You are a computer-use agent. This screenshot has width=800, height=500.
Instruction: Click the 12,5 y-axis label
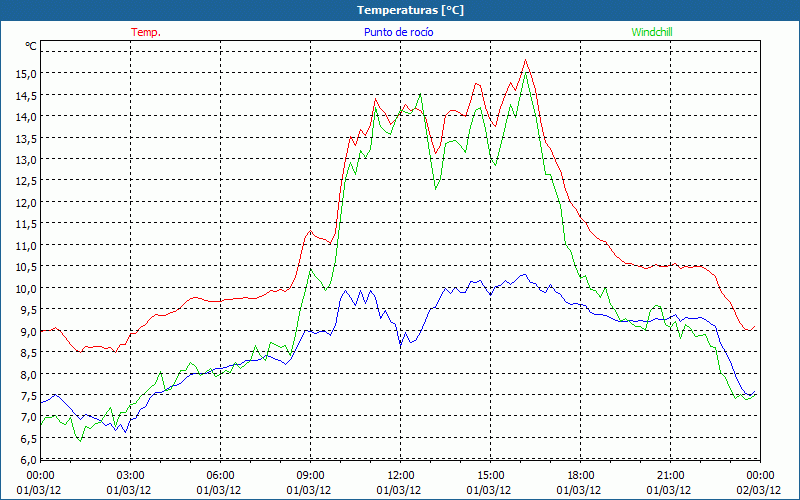28,181
